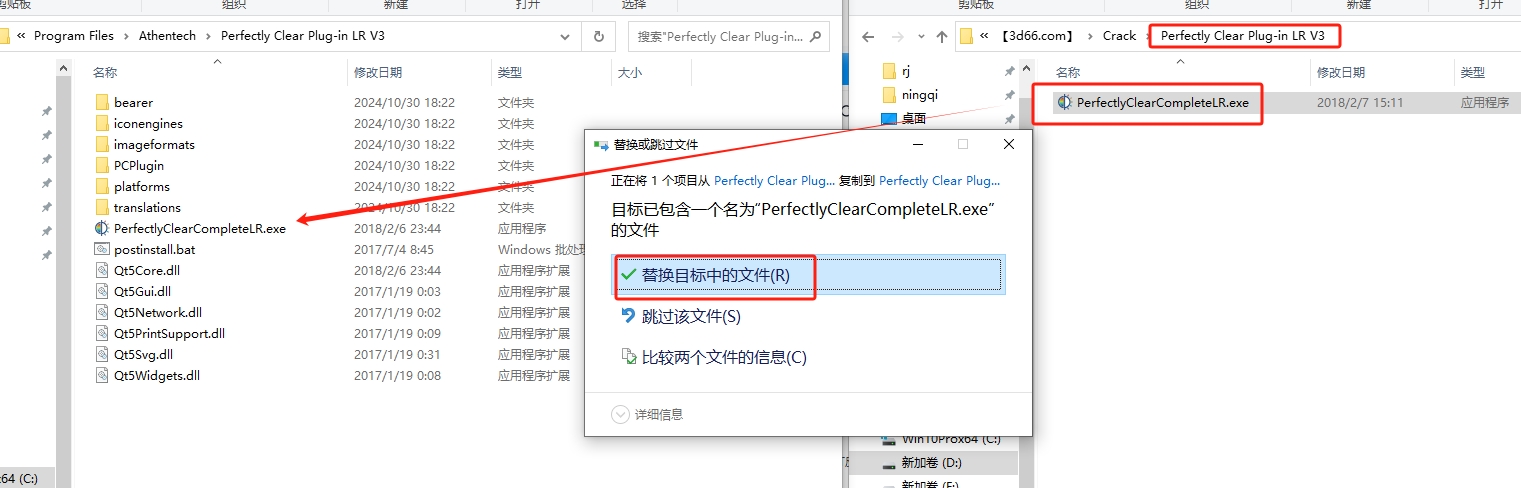Open the destination folder link after 复制到
Screen dimensions: 1521x488
pyautogui.click(x=939, y=181)
